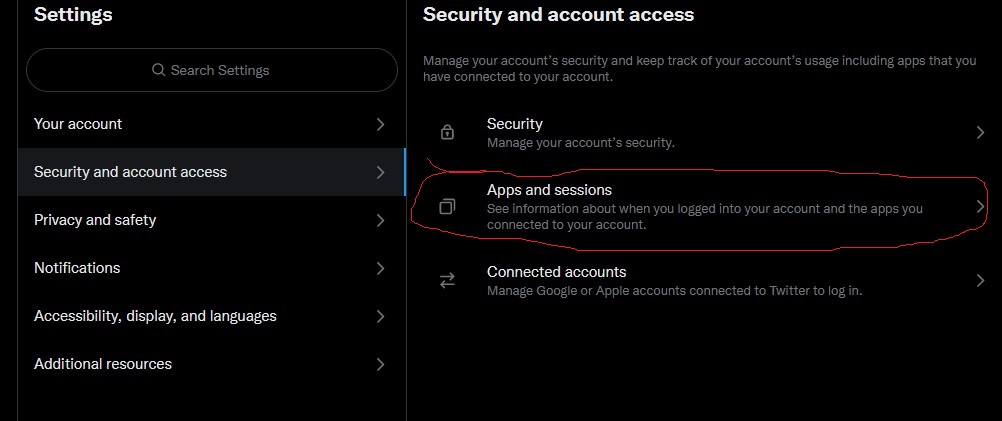Click the magnifier icon in Search Settings
The image size is (1002, 421).
158,70
